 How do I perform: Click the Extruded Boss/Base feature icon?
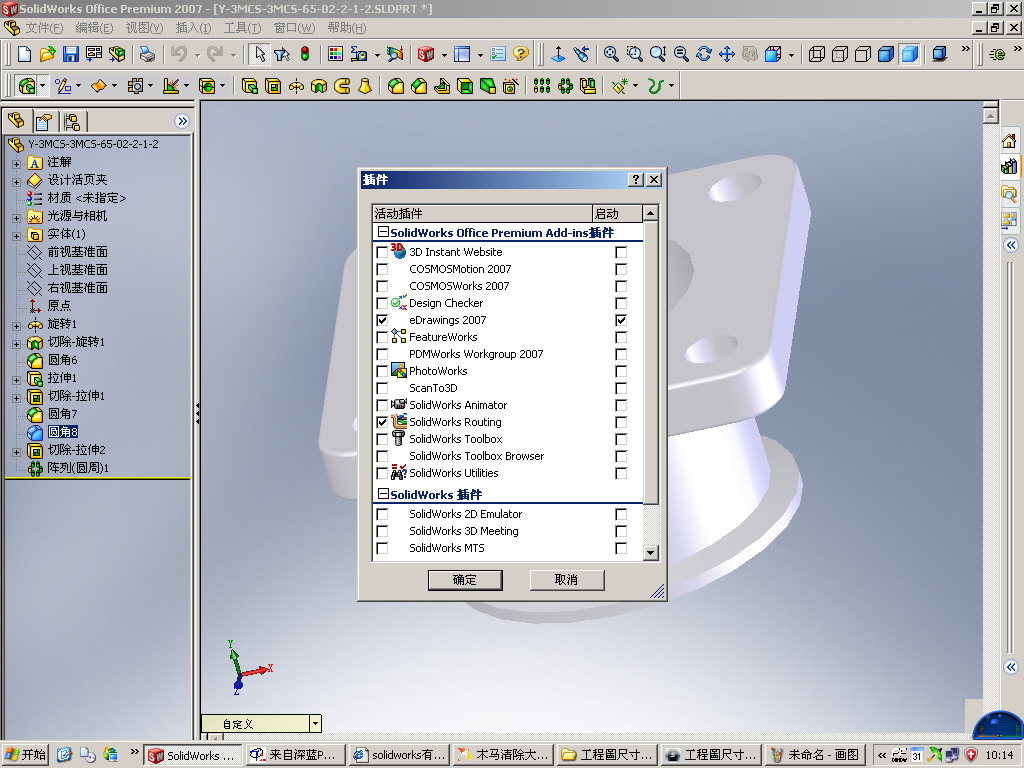[249, 86]
